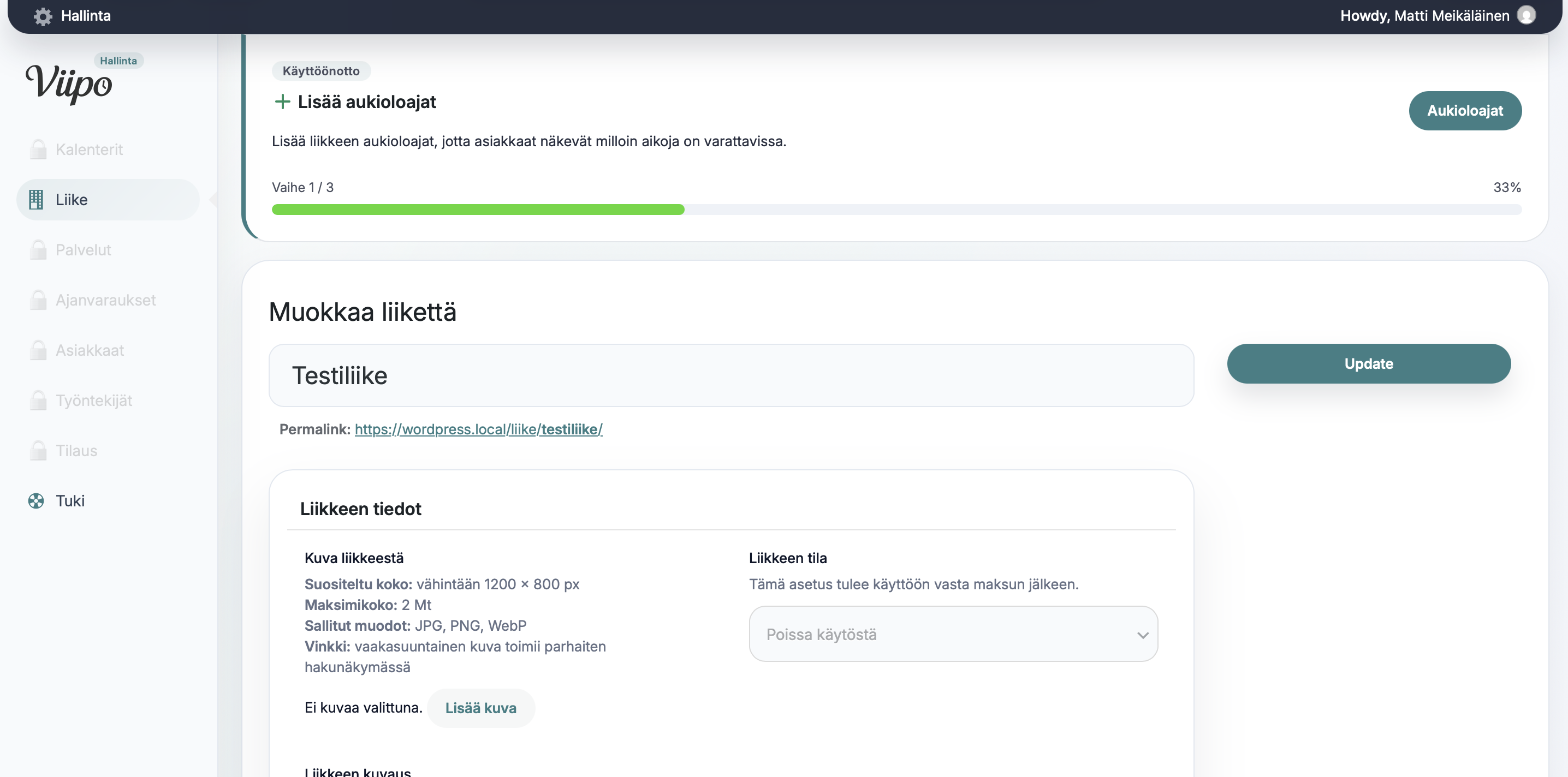Click text about setting after payment
The height and width of the screenshot is (777, 1568).
[x=913, y=584]
